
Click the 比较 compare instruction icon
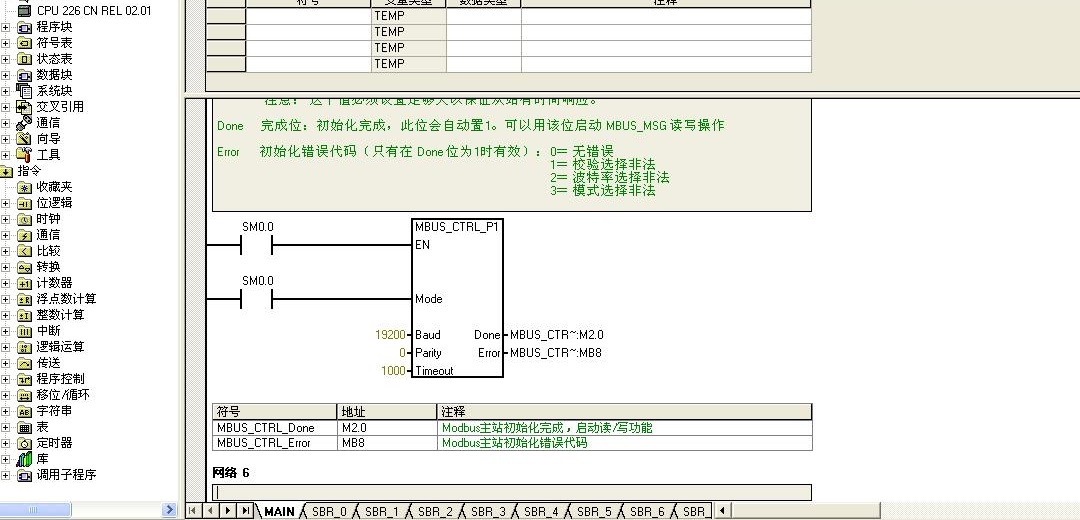point(24,251)
